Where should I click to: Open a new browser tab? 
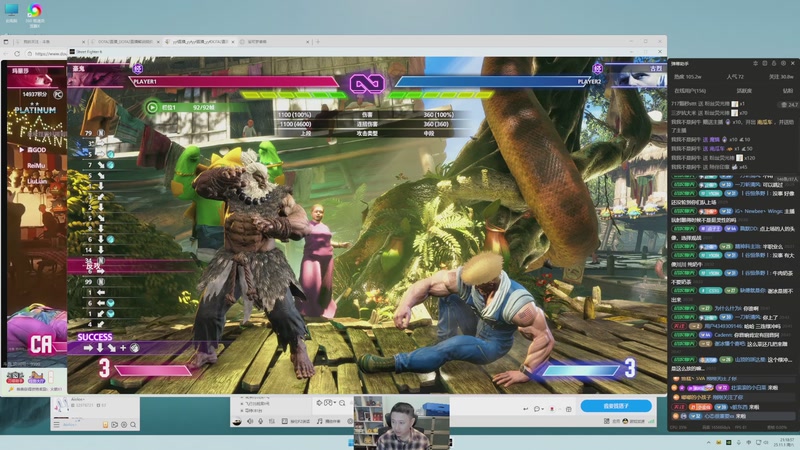coord(318,42)
